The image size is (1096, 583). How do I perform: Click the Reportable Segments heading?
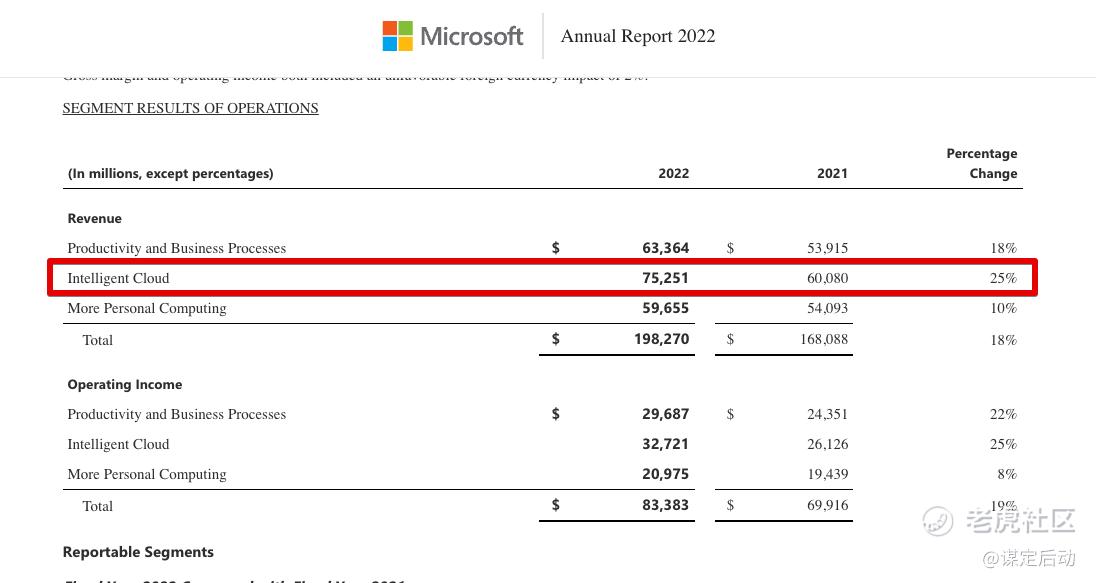[x=138, y=552]
